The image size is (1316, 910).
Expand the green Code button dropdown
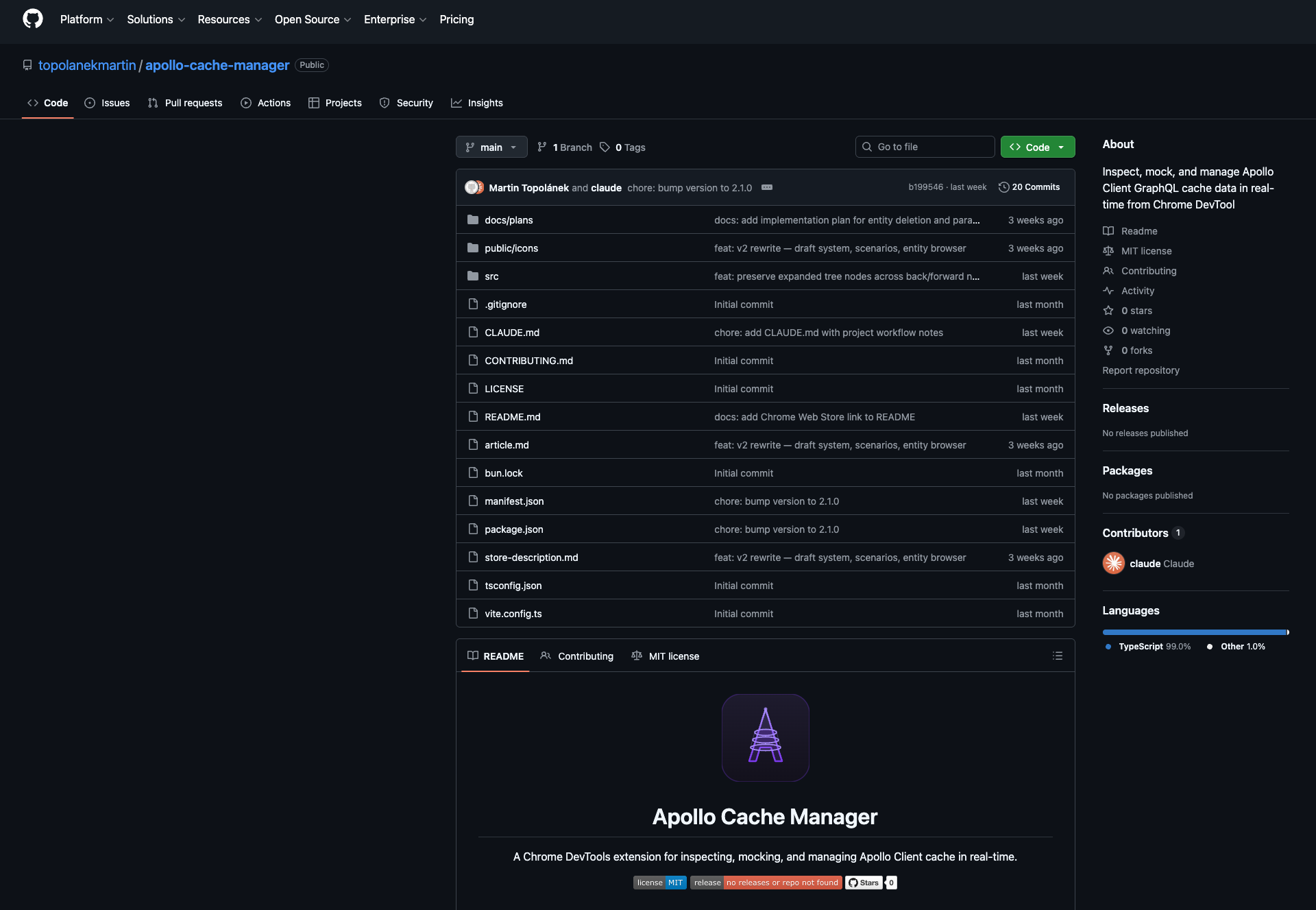coord(1061,147)
